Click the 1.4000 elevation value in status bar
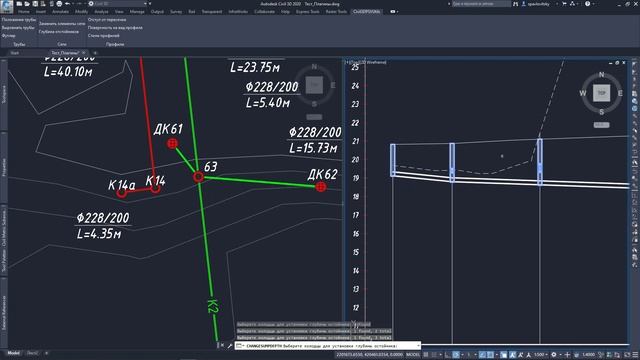 click(x=589, y=355)
